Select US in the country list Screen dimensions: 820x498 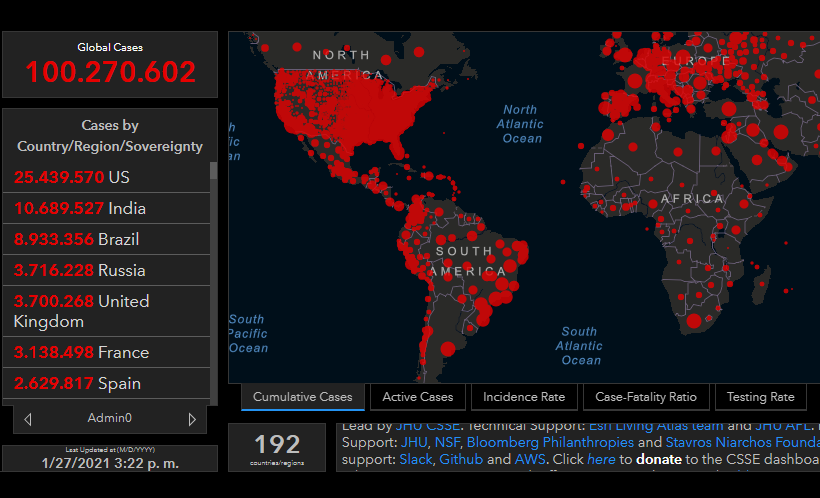click(108, 177)
